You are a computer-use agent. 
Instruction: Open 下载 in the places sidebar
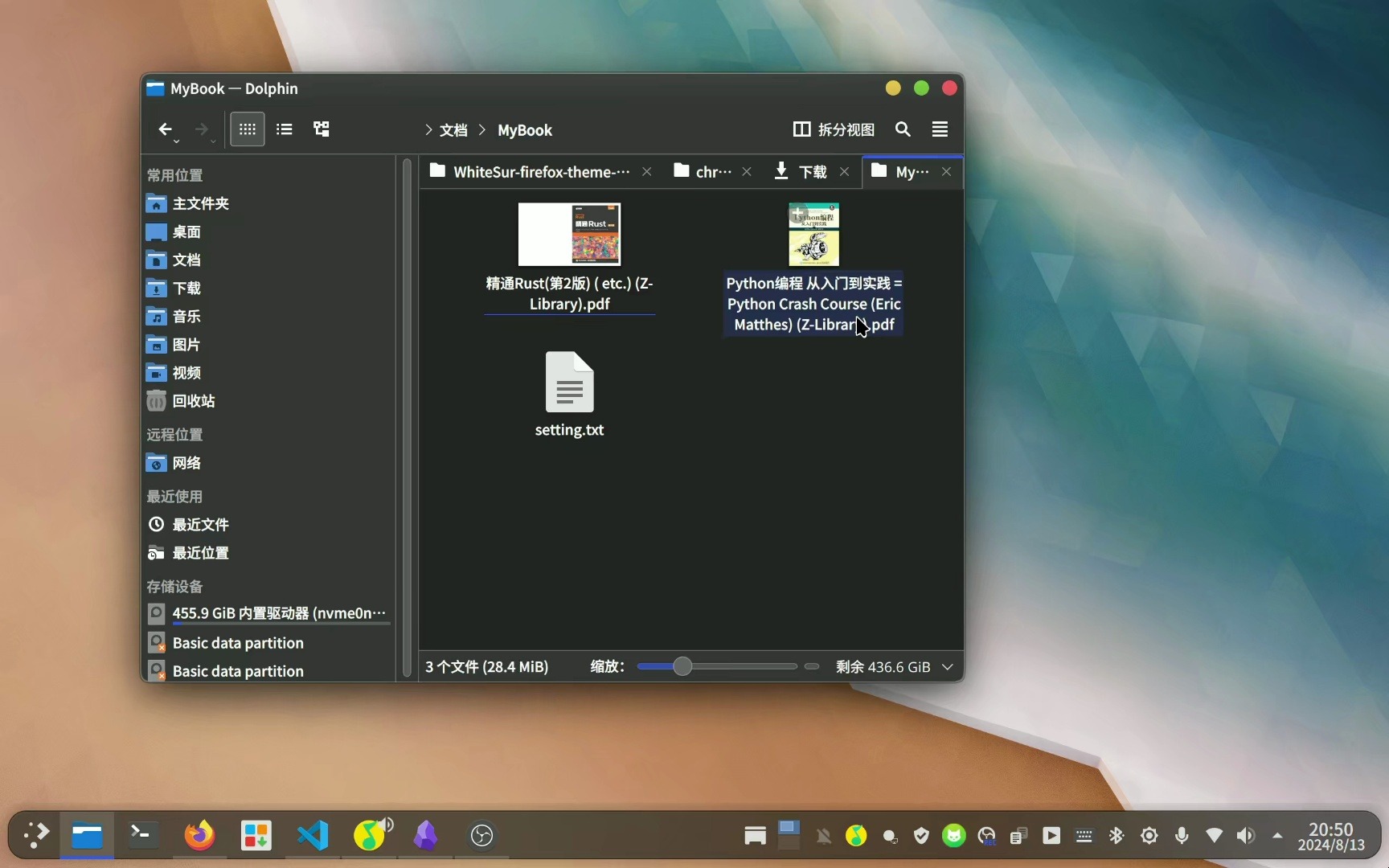(268, 288)
